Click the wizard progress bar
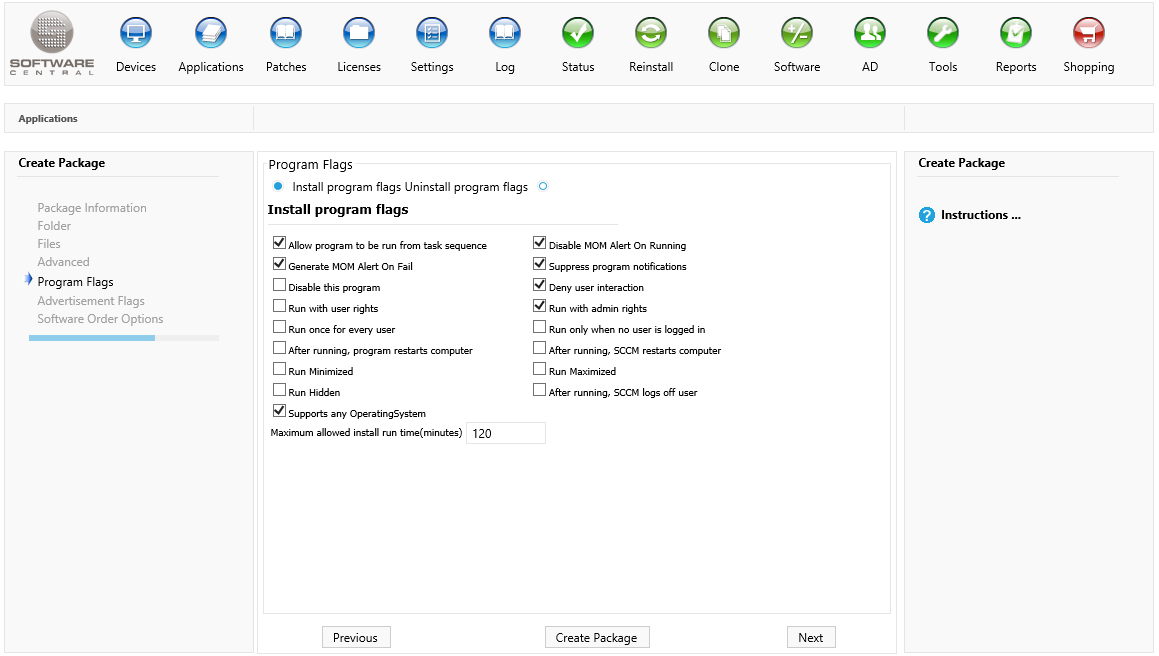Image resolution: width=1159 pixels, height=656 pixels. tap(123, 338)
